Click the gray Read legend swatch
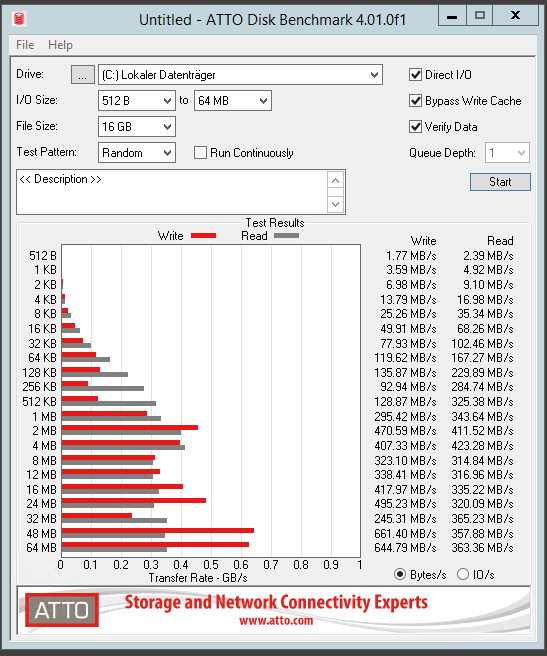Viewport: 547px width, 656px height. 287,236
